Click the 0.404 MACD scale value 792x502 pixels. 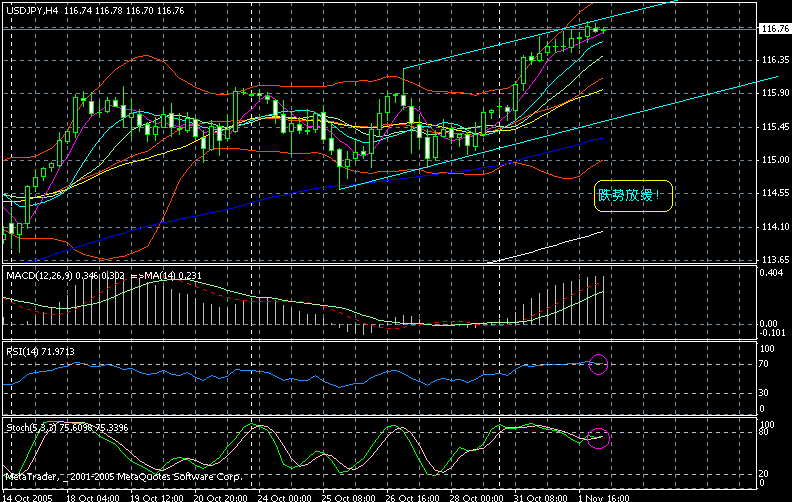point(771,273)
